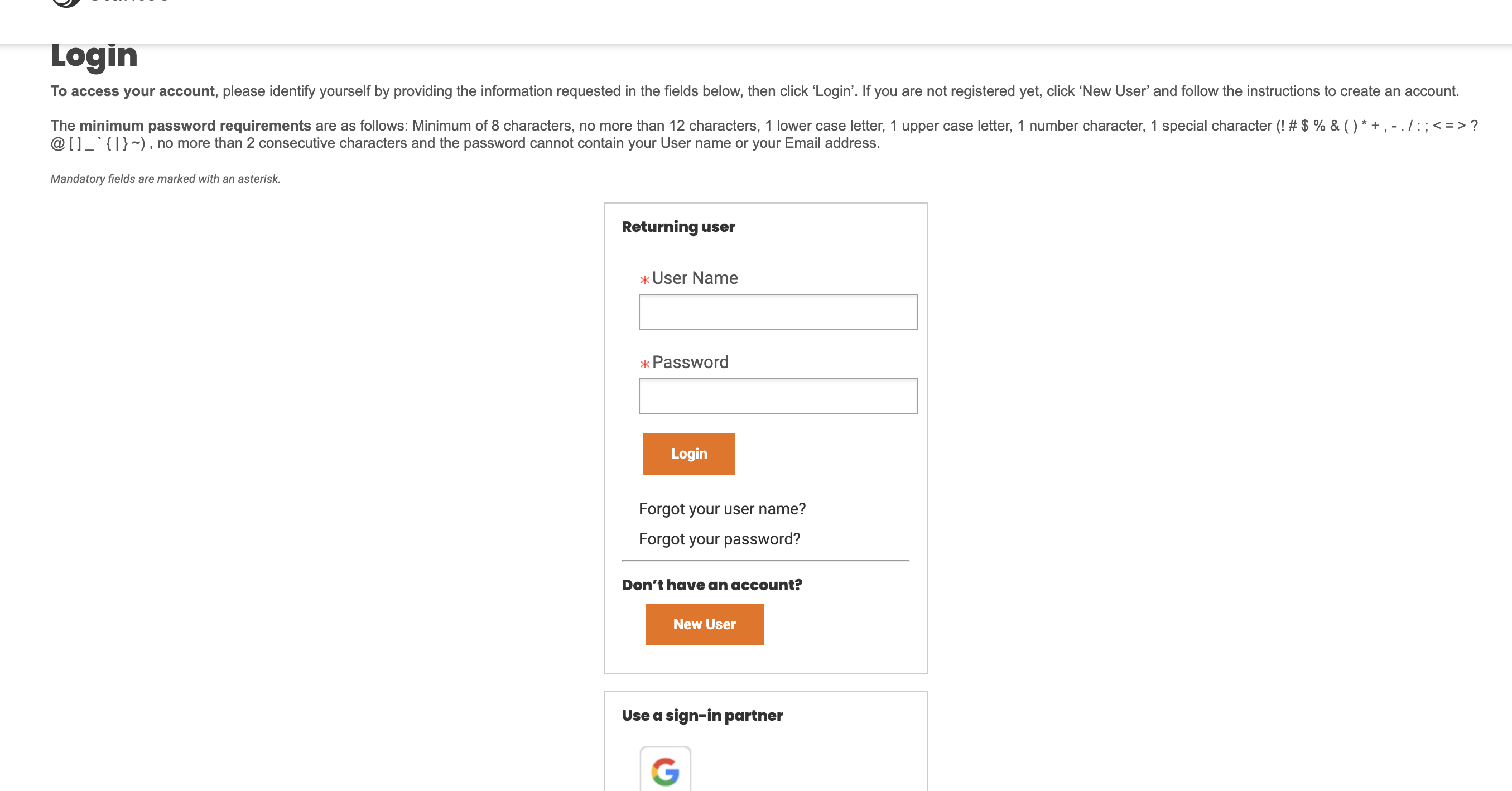Click the 'User Name' field label

(x=695, y=278)
